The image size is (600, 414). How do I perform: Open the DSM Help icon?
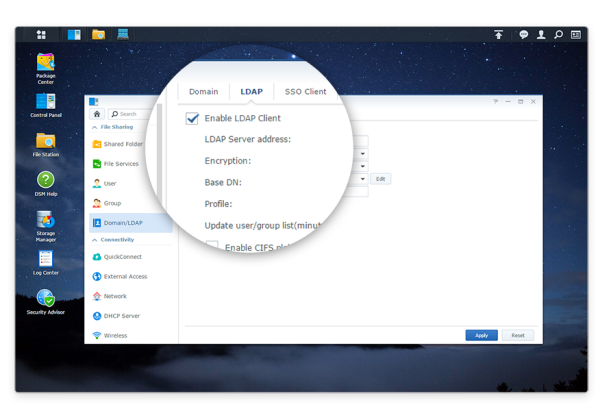coord(46,181)
